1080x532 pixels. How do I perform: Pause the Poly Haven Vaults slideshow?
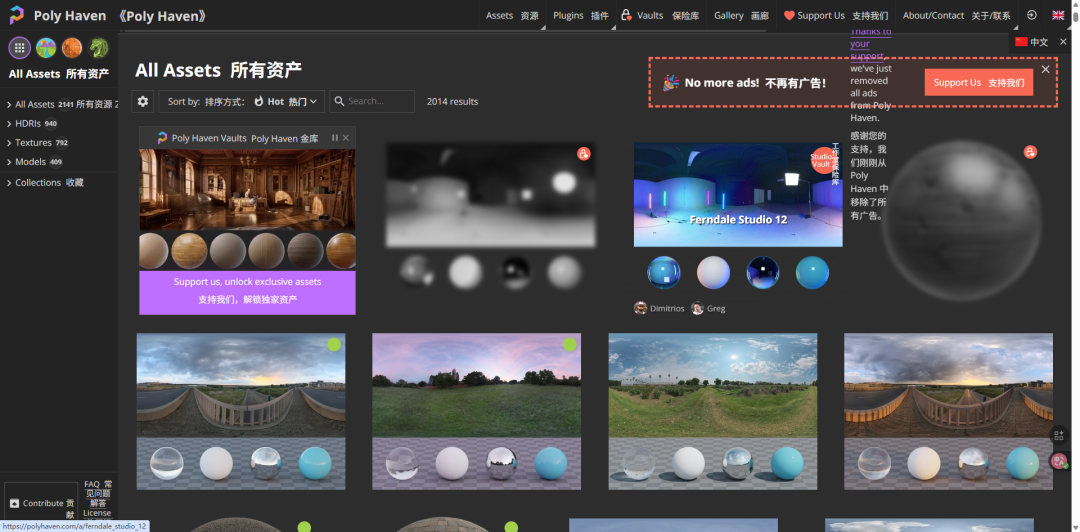coord(335,138)
